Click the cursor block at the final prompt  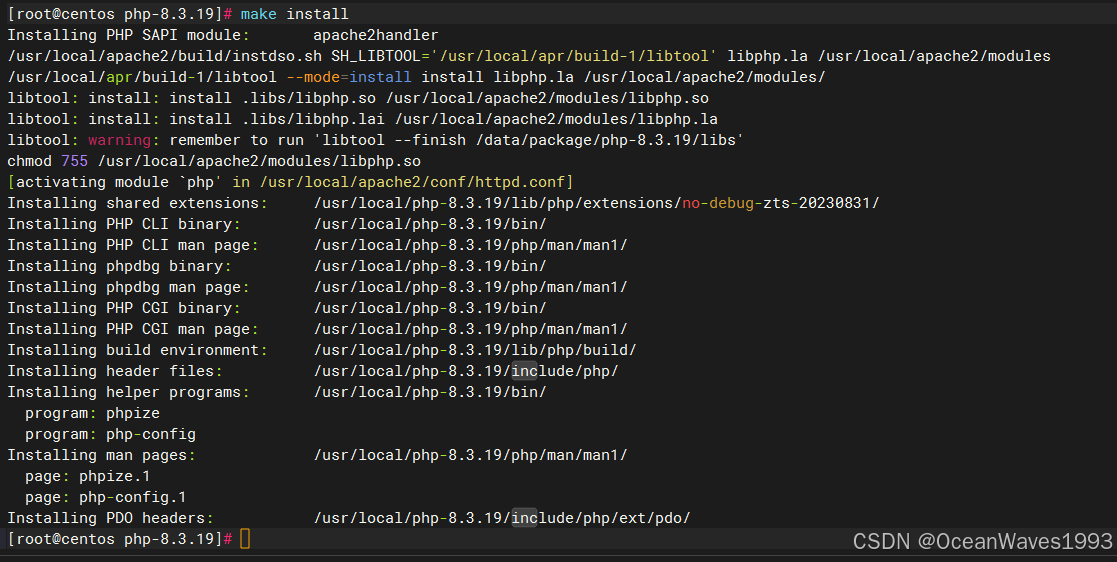[x=245, y=538]
